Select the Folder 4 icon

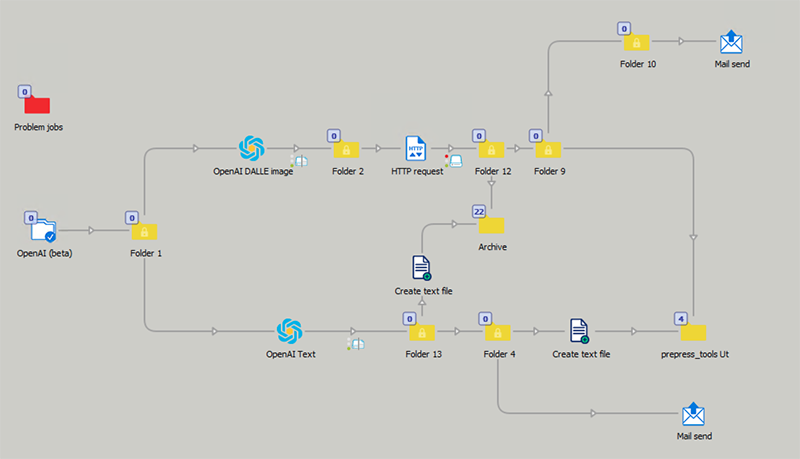pyautogui.click(x=498, y=332)
